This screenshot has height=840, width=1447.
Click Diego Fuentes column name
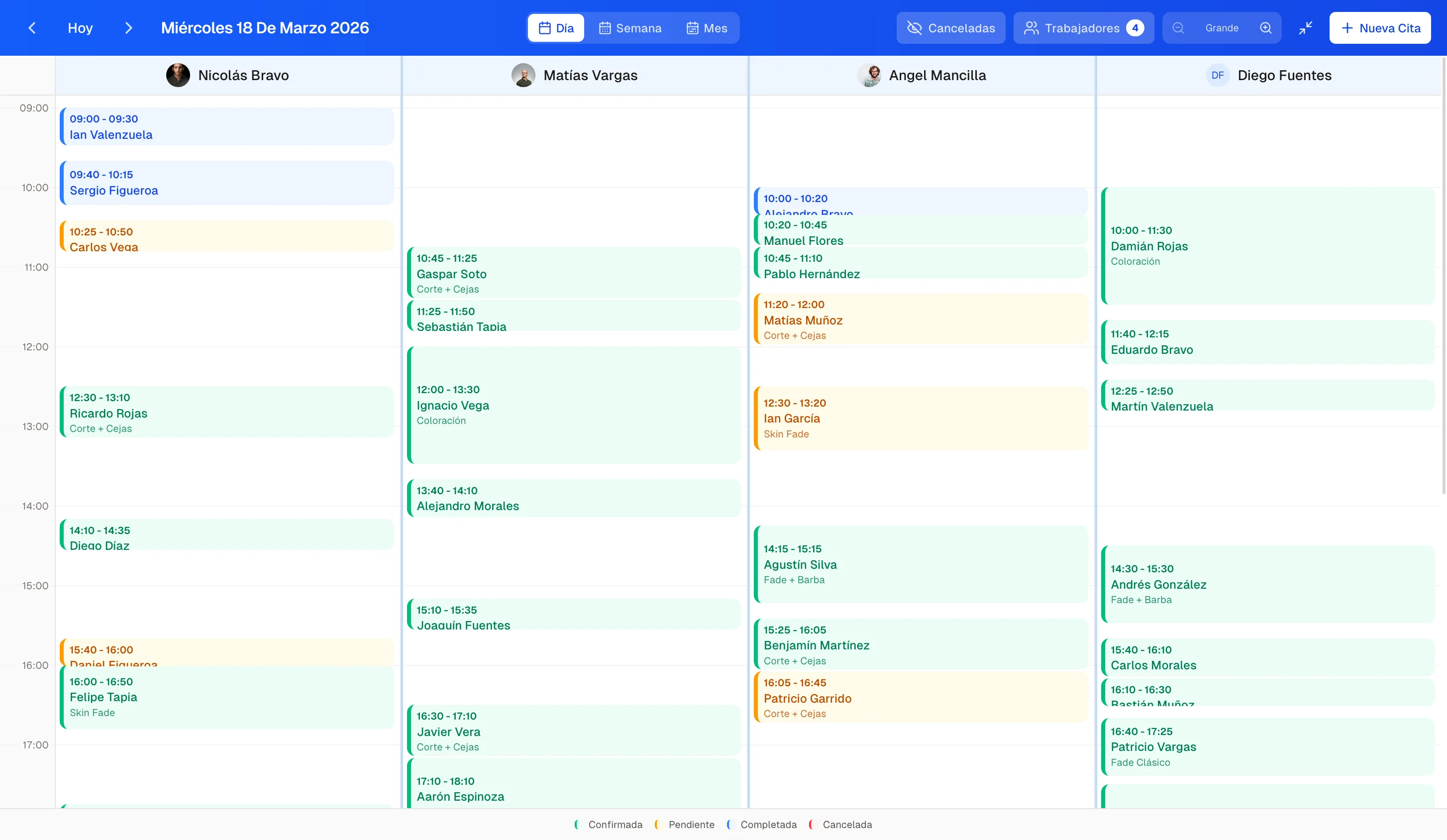(x=1284, y=75)
